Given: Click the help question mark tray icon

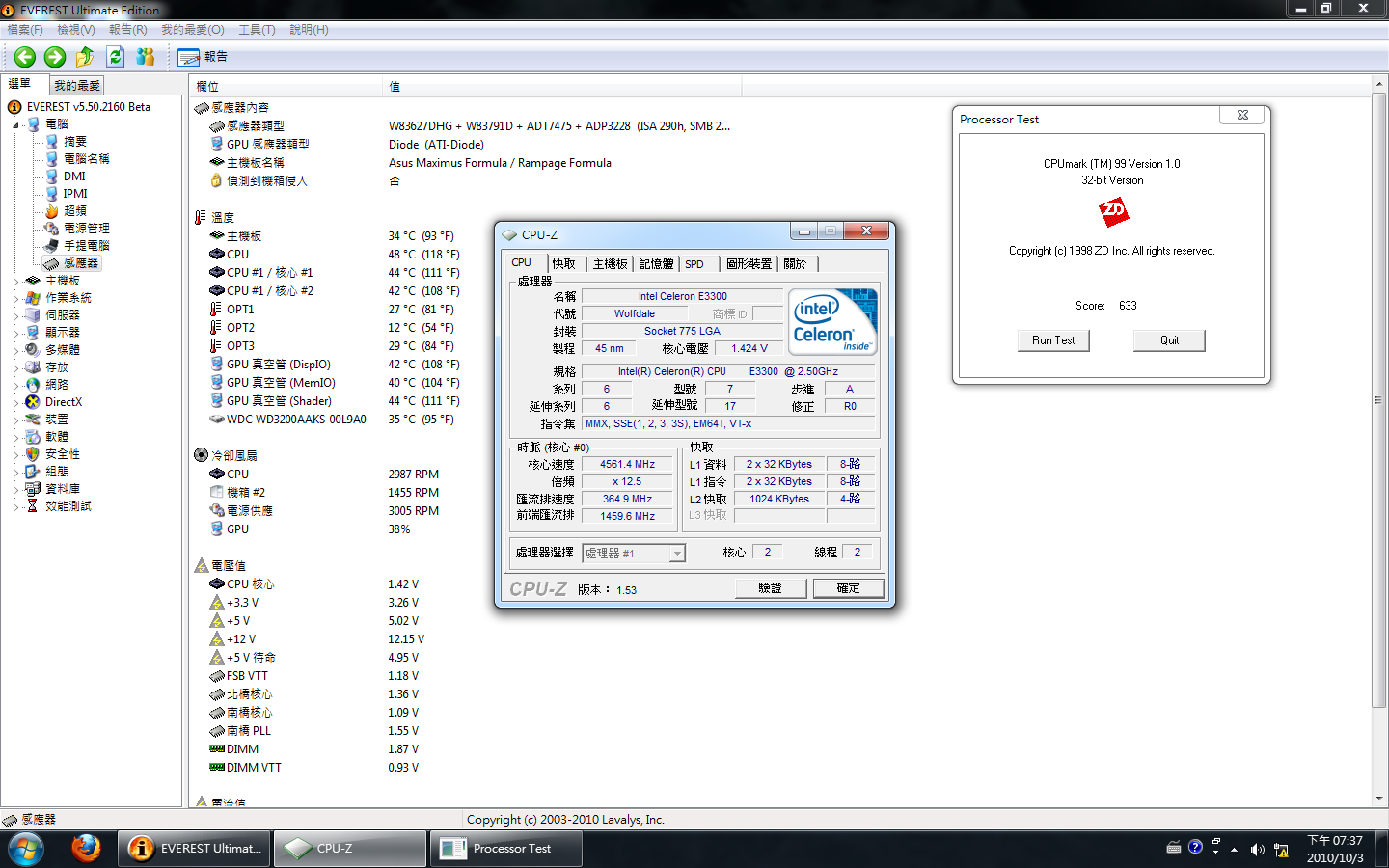Looking at the screenshot, I should pos(1196,847).
